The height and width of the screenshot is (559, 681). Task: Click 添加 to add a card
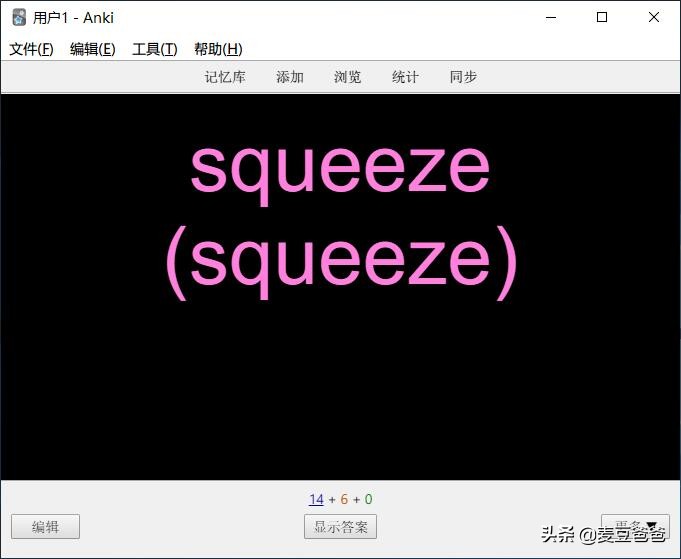[x=290, y=77]
